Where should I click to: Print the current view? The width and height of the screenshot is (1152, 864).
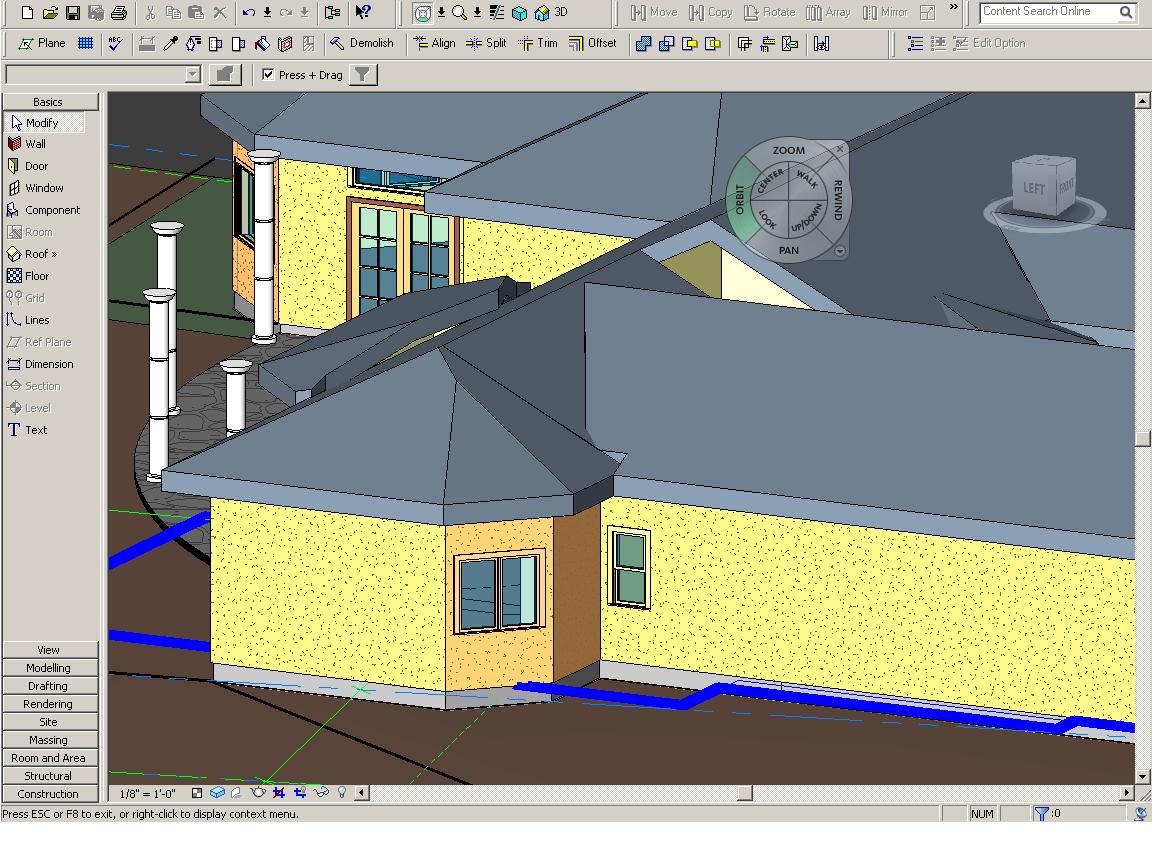pos(118,12)
